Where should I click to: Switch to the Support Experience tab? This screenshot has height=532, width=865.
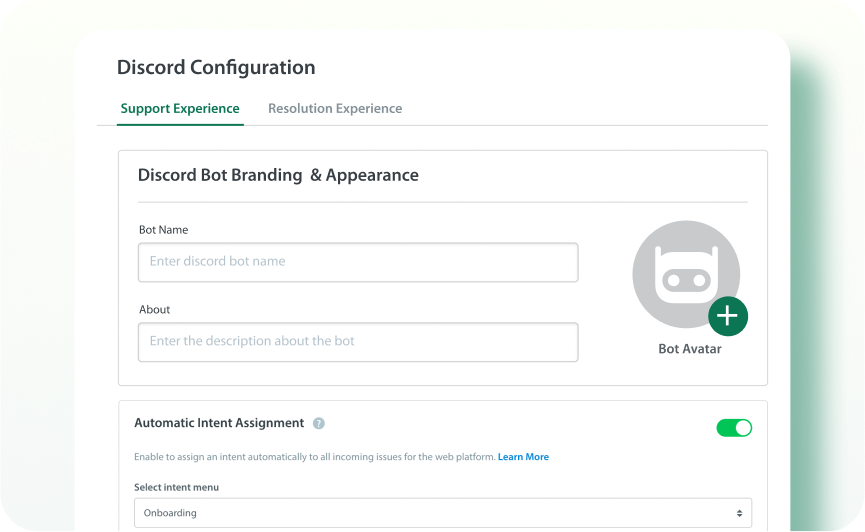click(x=180, y=108)
